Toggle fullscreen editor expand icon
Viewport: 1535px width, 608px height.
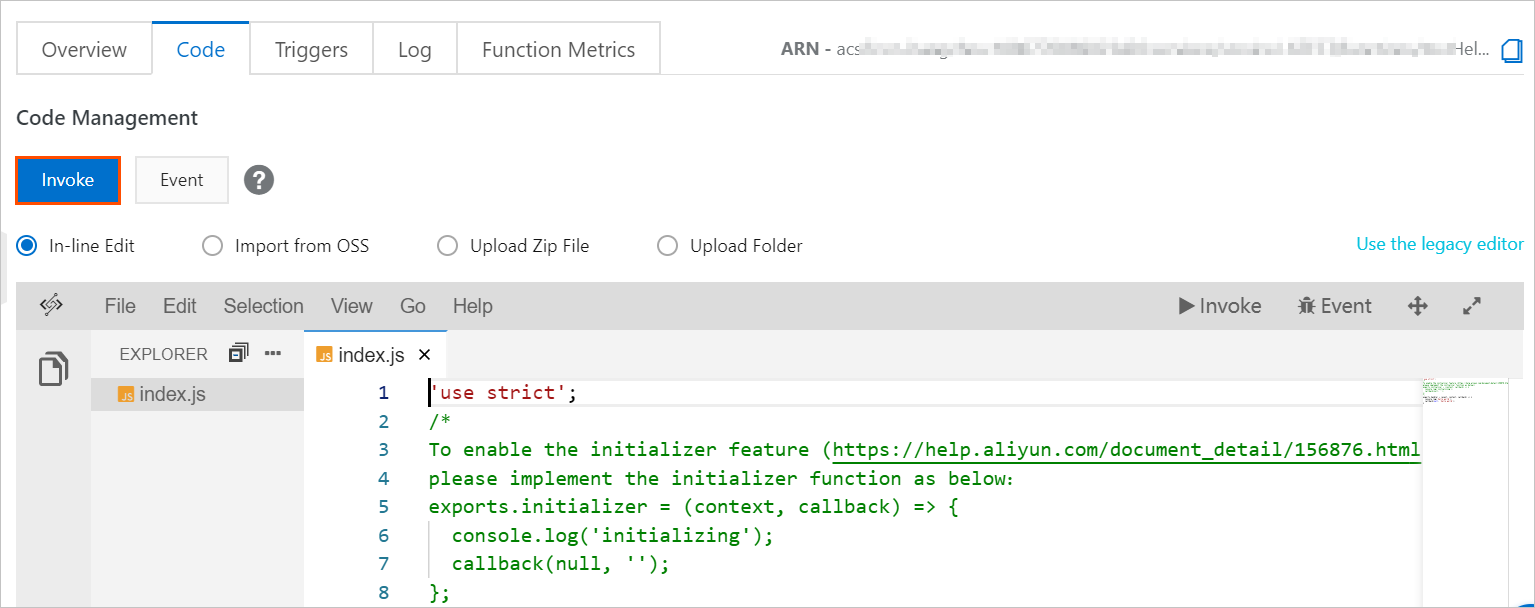pos(1471,306)
